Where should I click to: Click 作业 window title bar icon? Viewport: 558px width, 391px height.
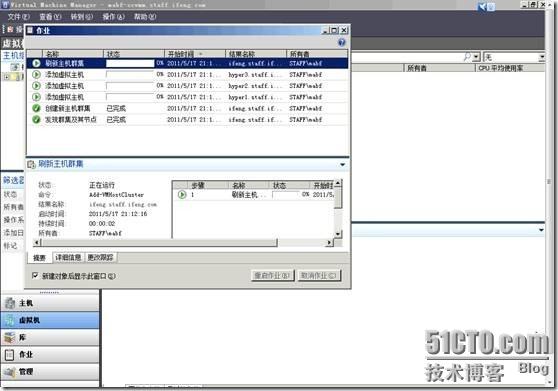pos(30,30)
